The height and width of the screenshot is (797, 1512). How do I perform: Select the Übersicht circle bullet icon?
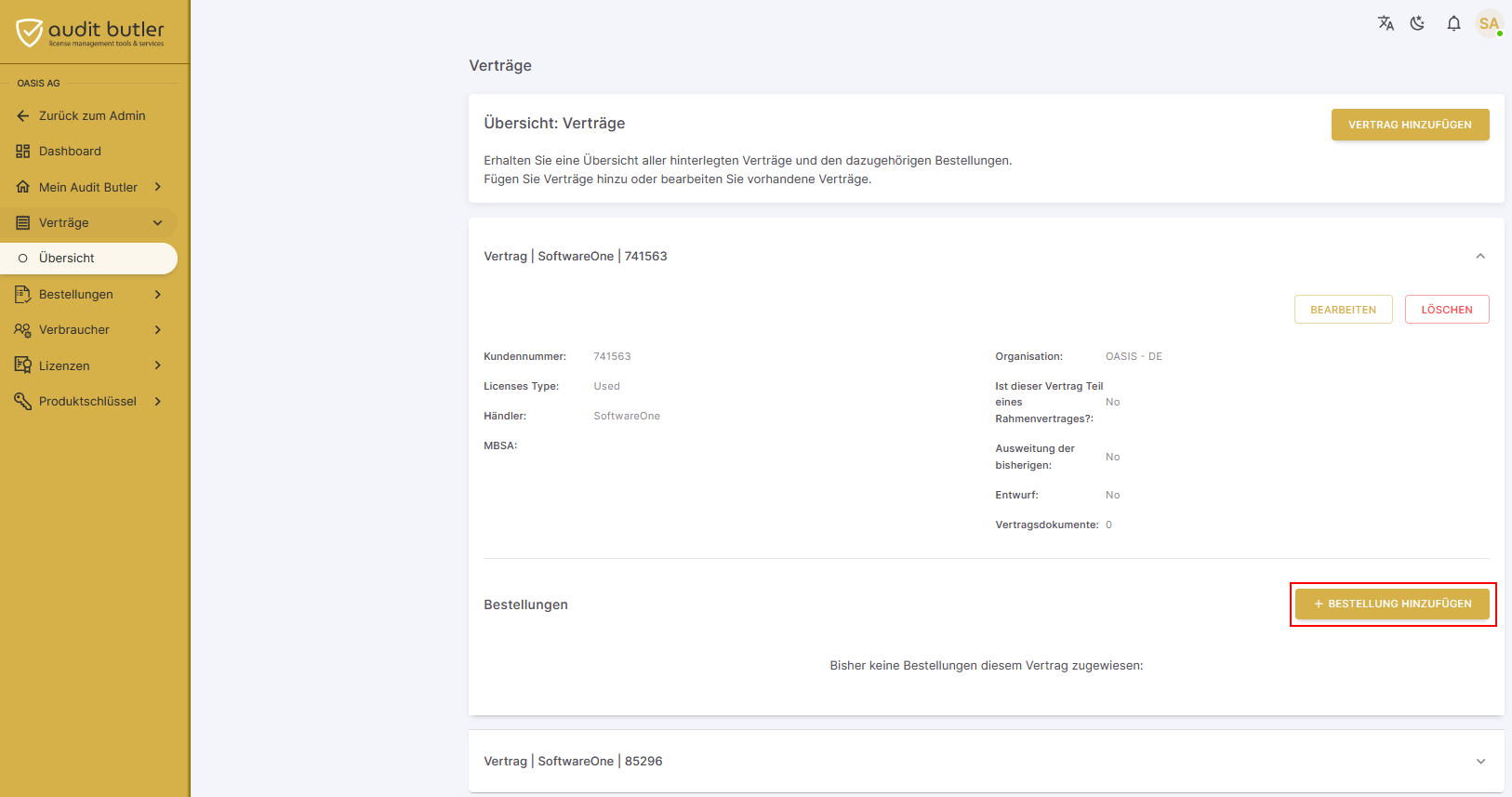tap(23, 259)
